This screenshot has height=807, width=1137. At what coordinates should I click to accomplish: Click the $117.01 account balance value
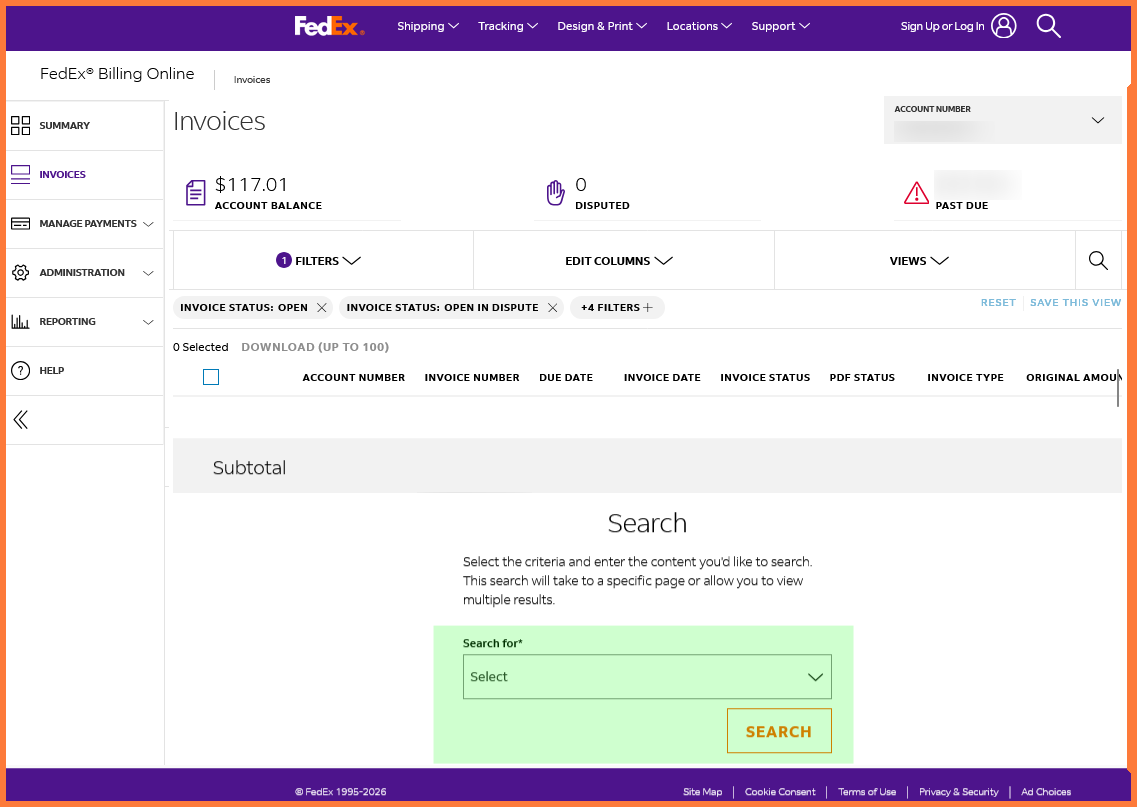(251, 184)
